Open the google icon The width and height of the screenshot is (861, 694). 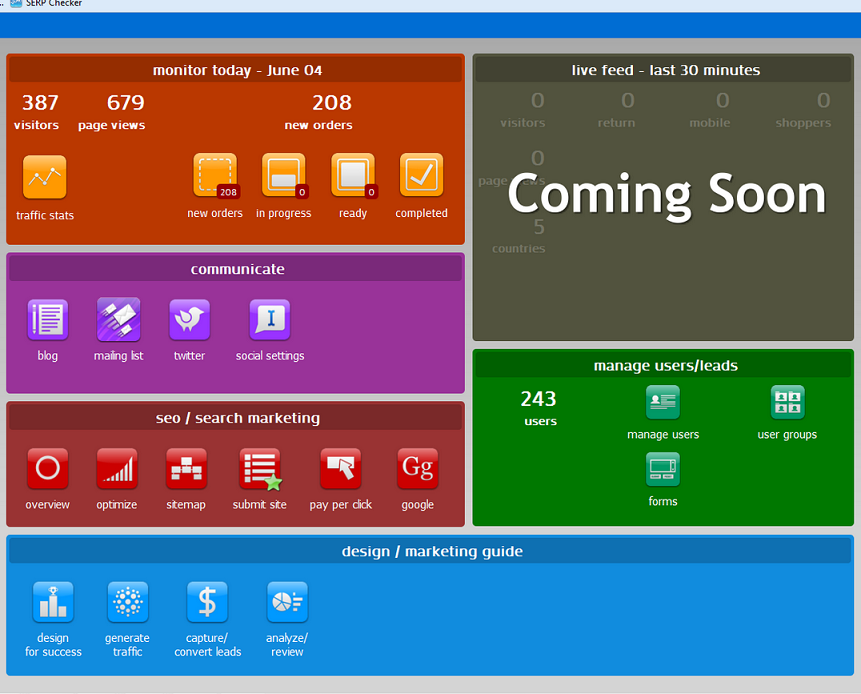(x=417, y=469)
